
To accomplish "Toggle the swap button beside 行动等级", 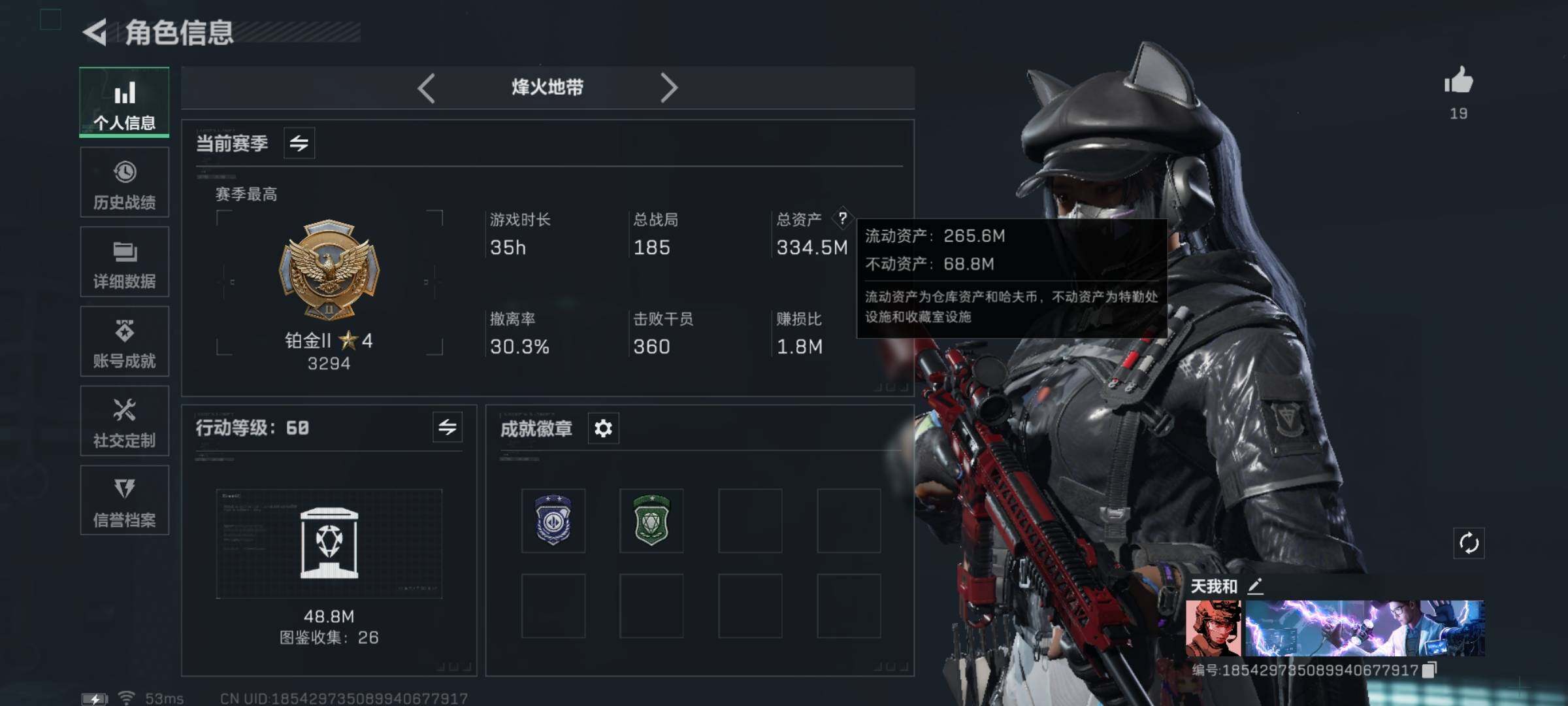I will [x=448, y=428].
